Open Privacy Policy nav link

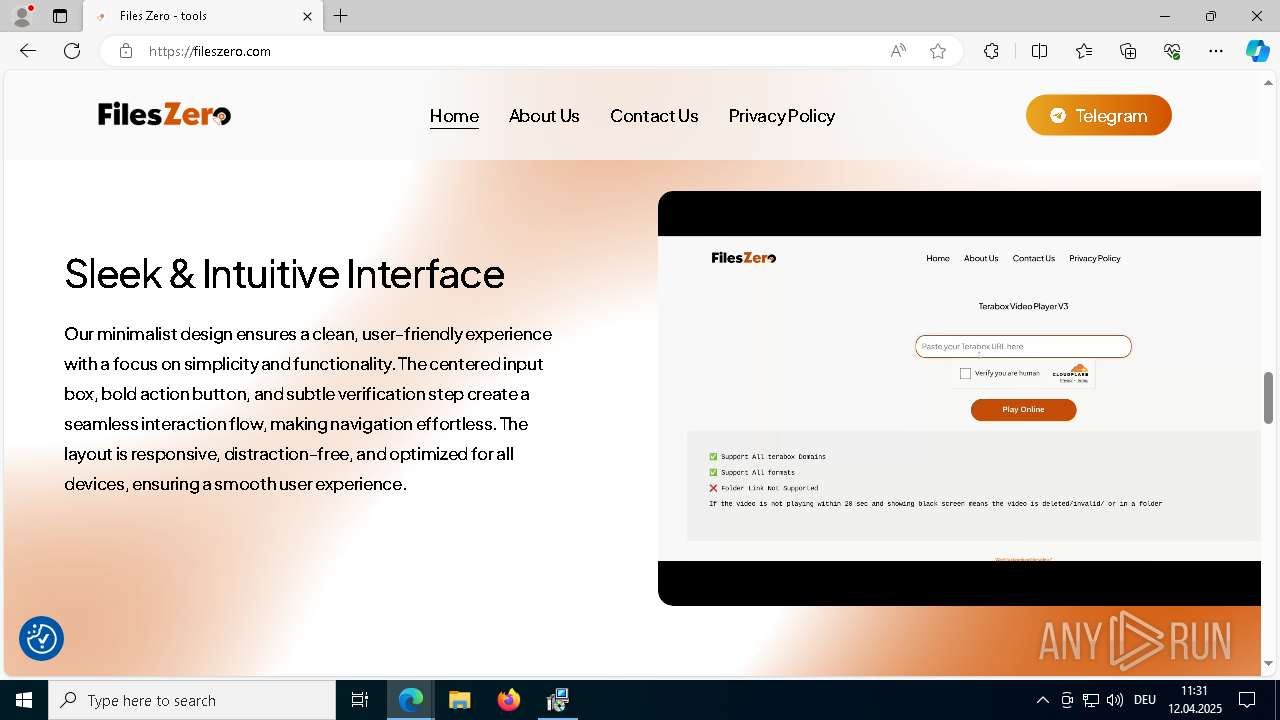tap(782, 116)
